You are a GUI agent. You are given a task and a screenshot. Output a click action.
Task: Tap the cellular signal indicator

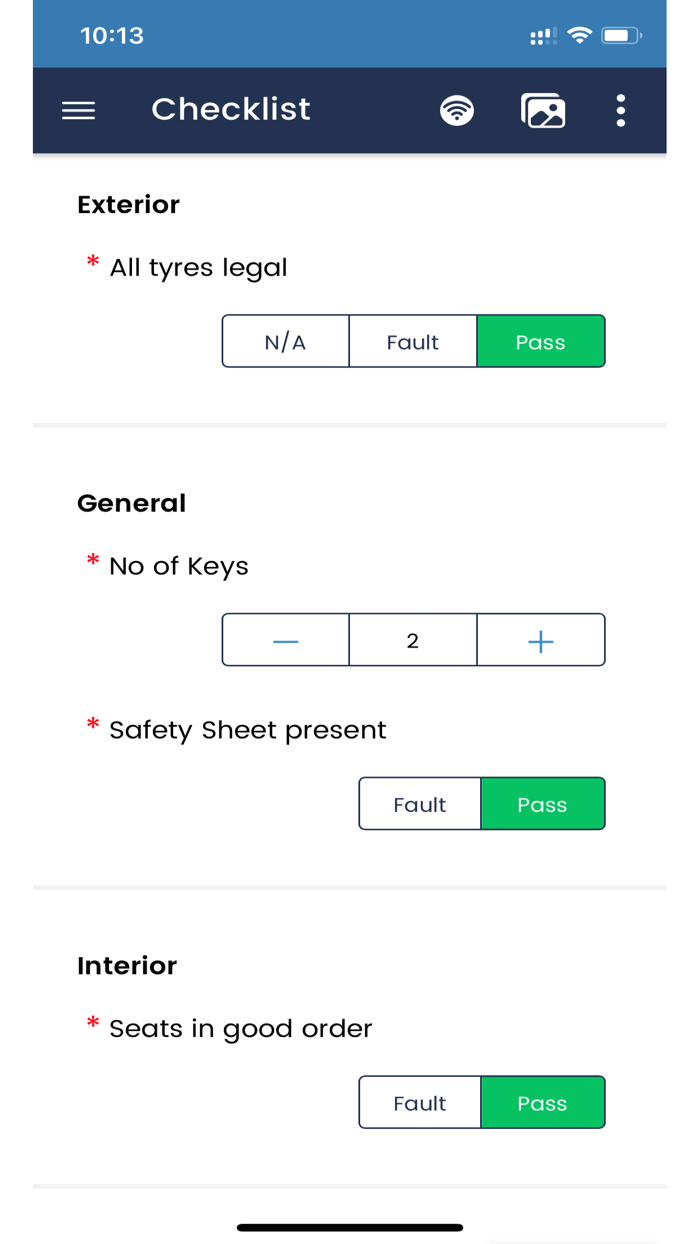coord(544,37)
